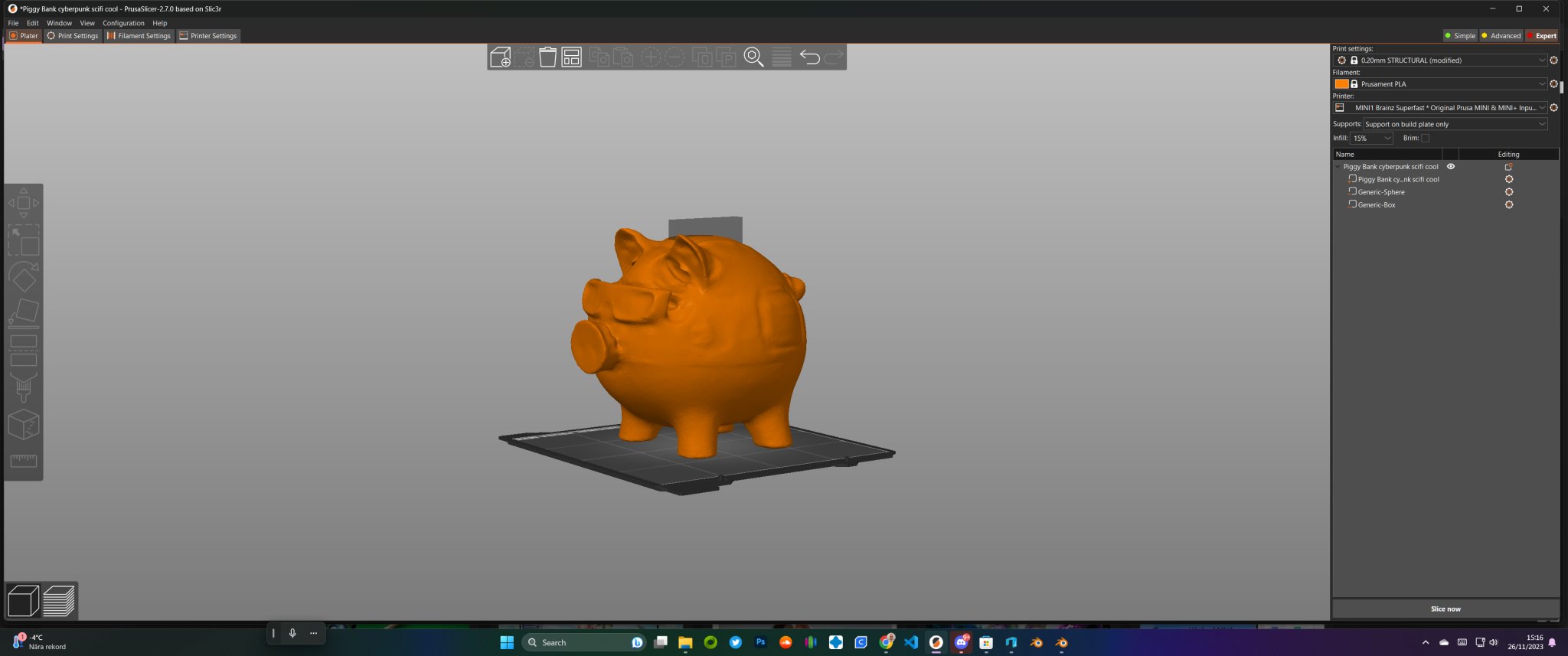Viewport: 1568px width, 656px height.
Task: Switch to sliced layers preview view
Action: pos(59,601)
